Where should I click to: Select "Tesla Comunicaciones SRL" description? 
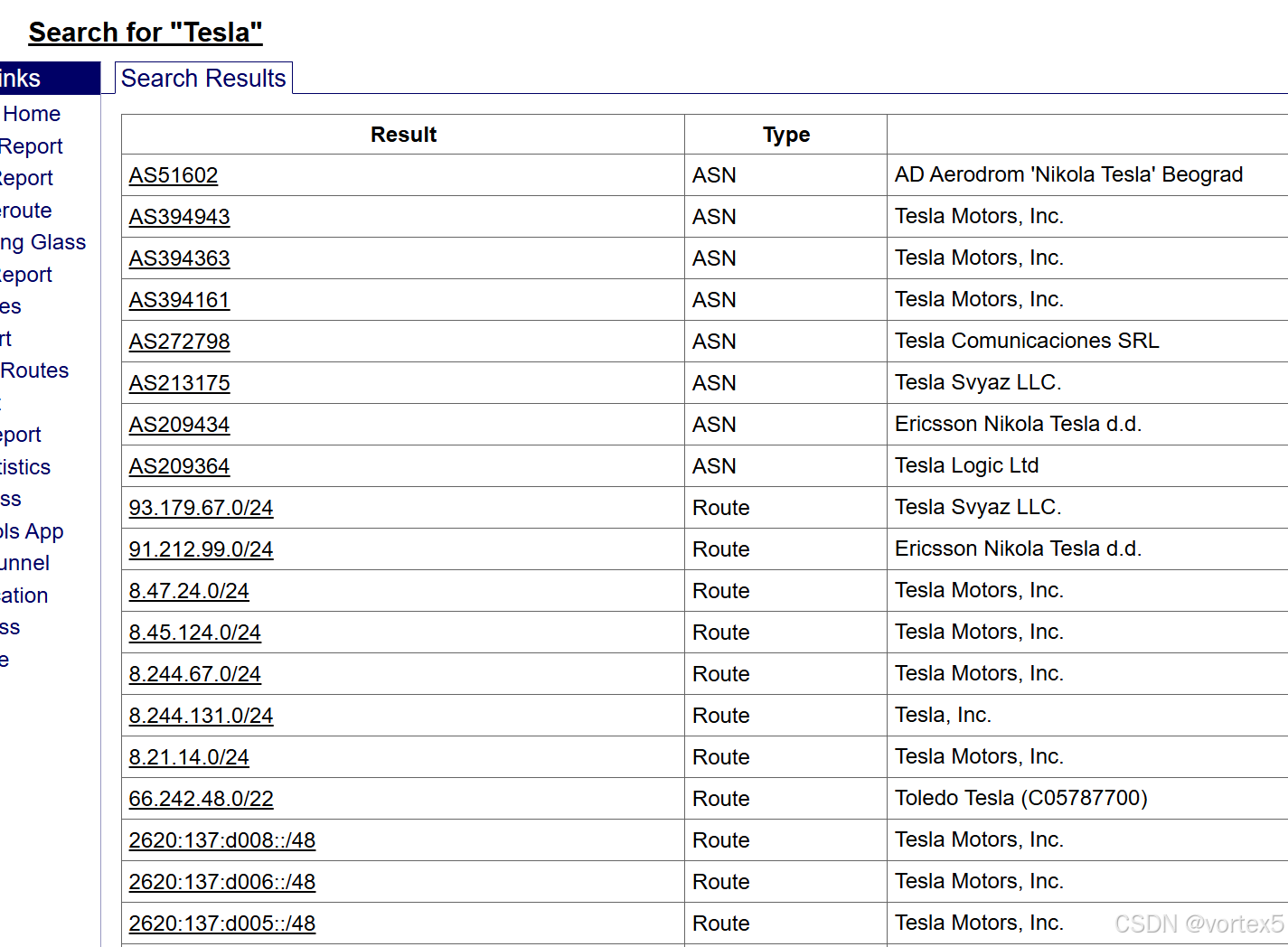tap(1027, 341)
